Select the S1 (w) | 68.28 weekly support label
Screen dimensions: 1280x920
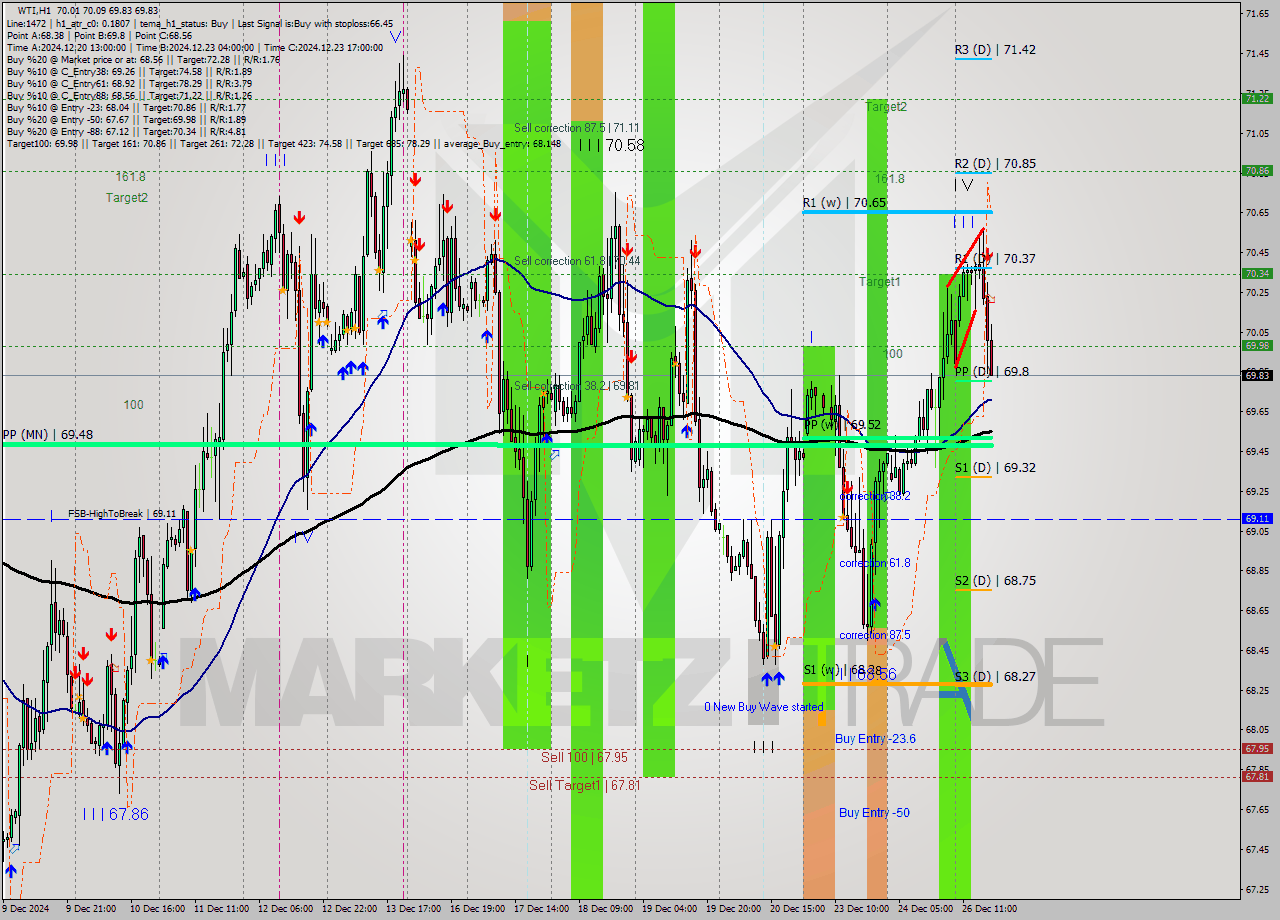click(843, 669)
